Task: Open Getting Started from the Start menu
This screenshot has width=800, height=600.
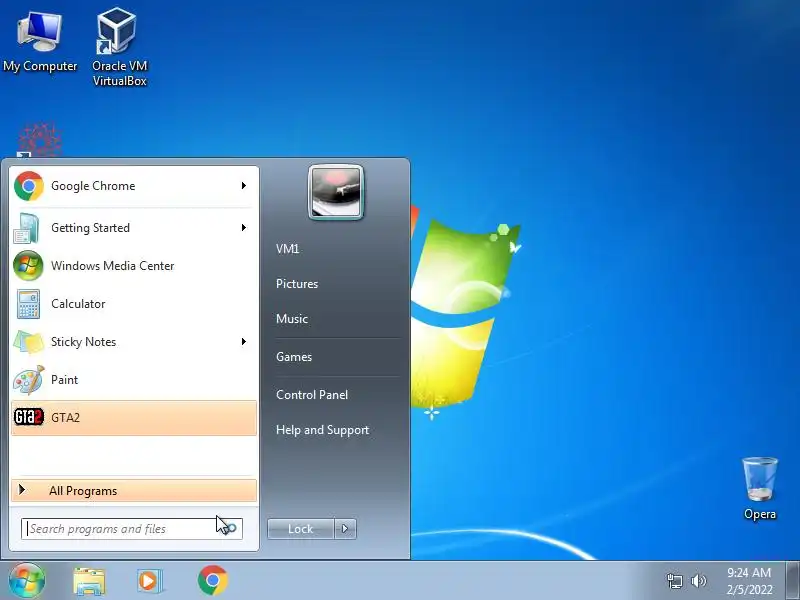Action: [x=133, y=228]
